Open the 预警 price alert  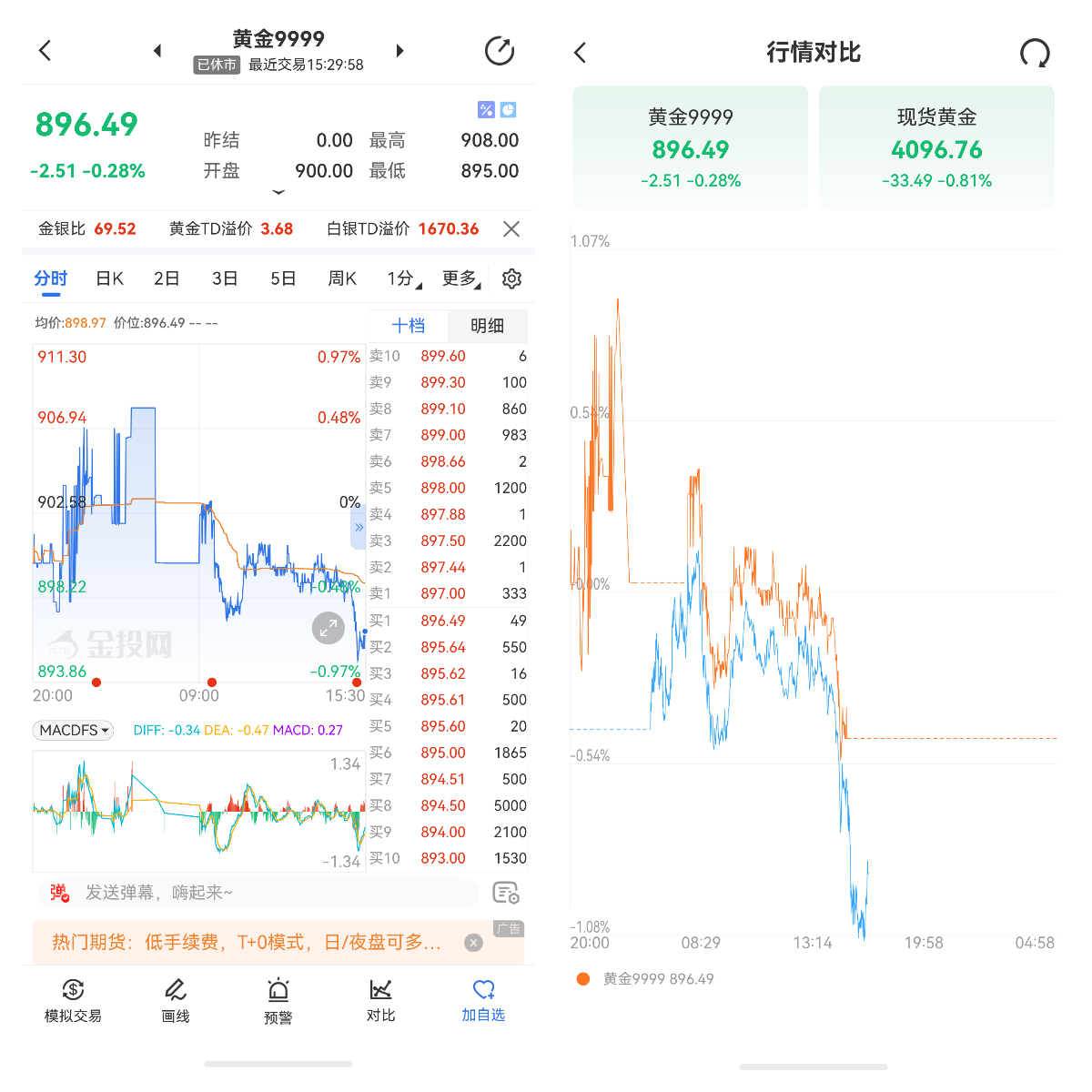(278, 1001)
